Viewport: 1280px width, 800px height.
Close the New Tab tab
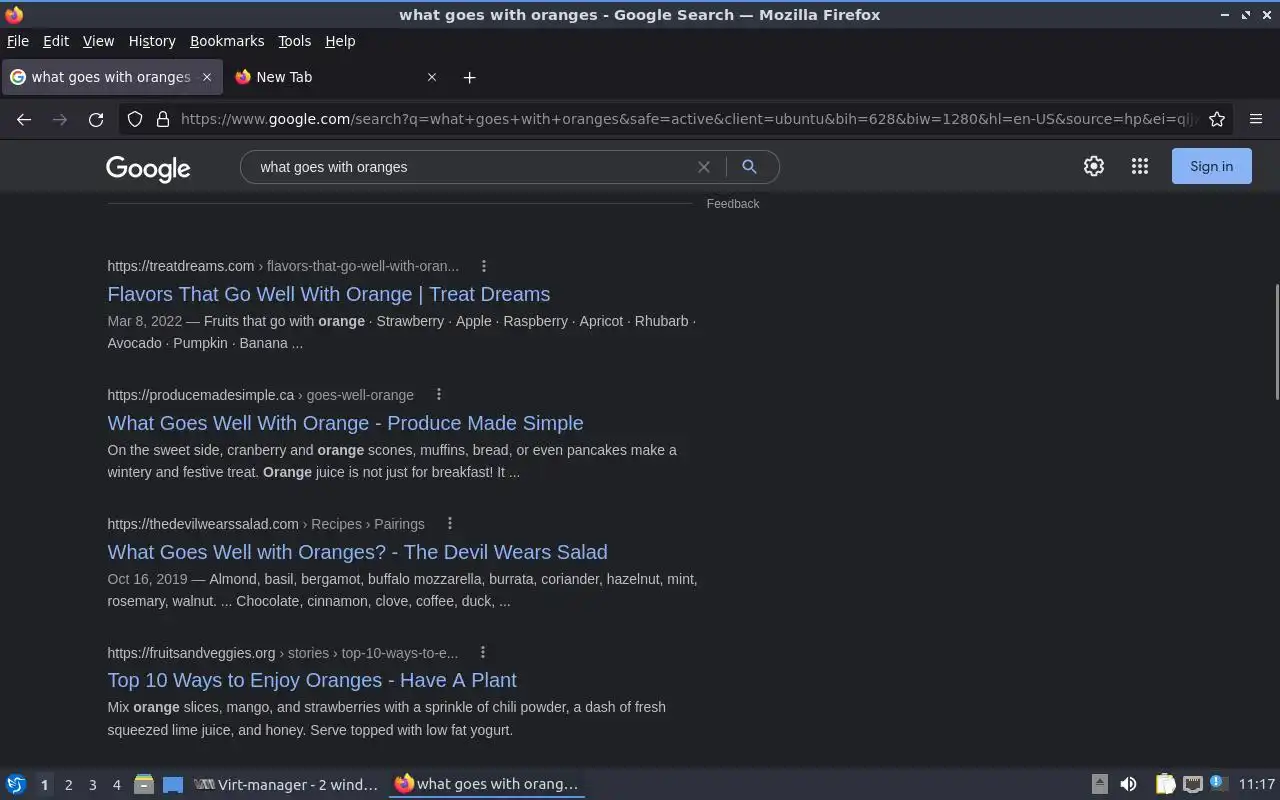click(432, 77)
